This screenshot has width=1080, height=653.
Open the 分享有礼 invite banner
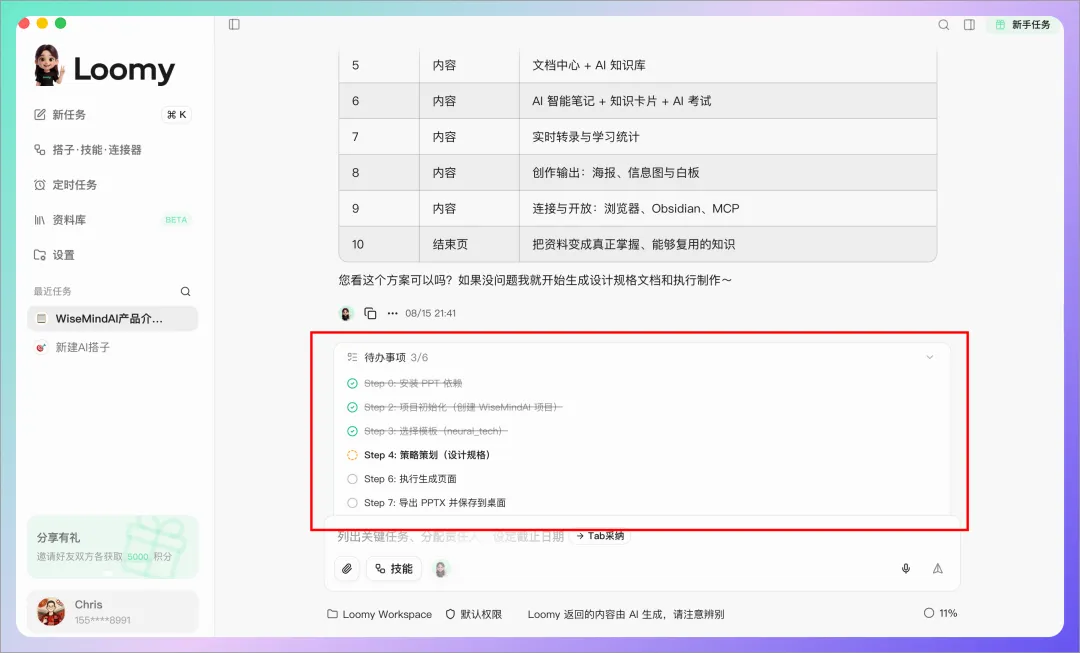click(113, 547)
